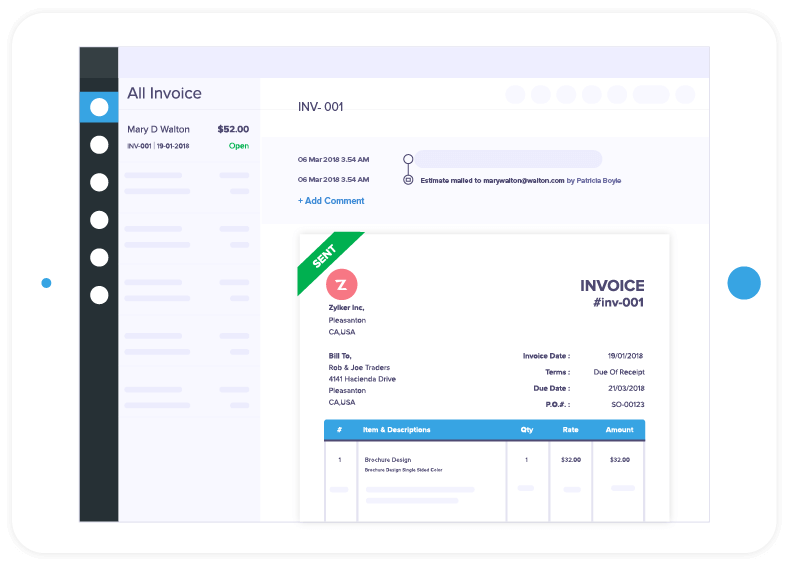Click Item & Descriptions column header
The width and height of the screenshot is (789, 566).
click(x=397, y=430)
